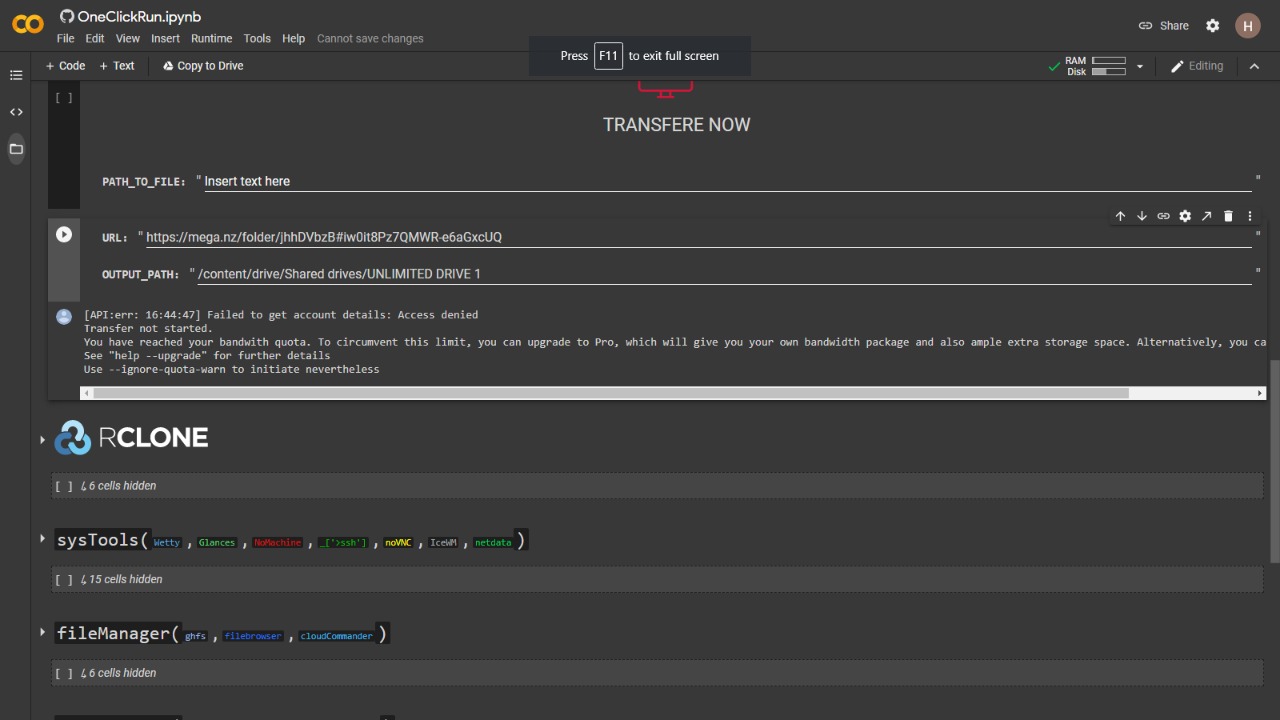
Task: Expand the sysTools section
Action: (x=42, y=539)
